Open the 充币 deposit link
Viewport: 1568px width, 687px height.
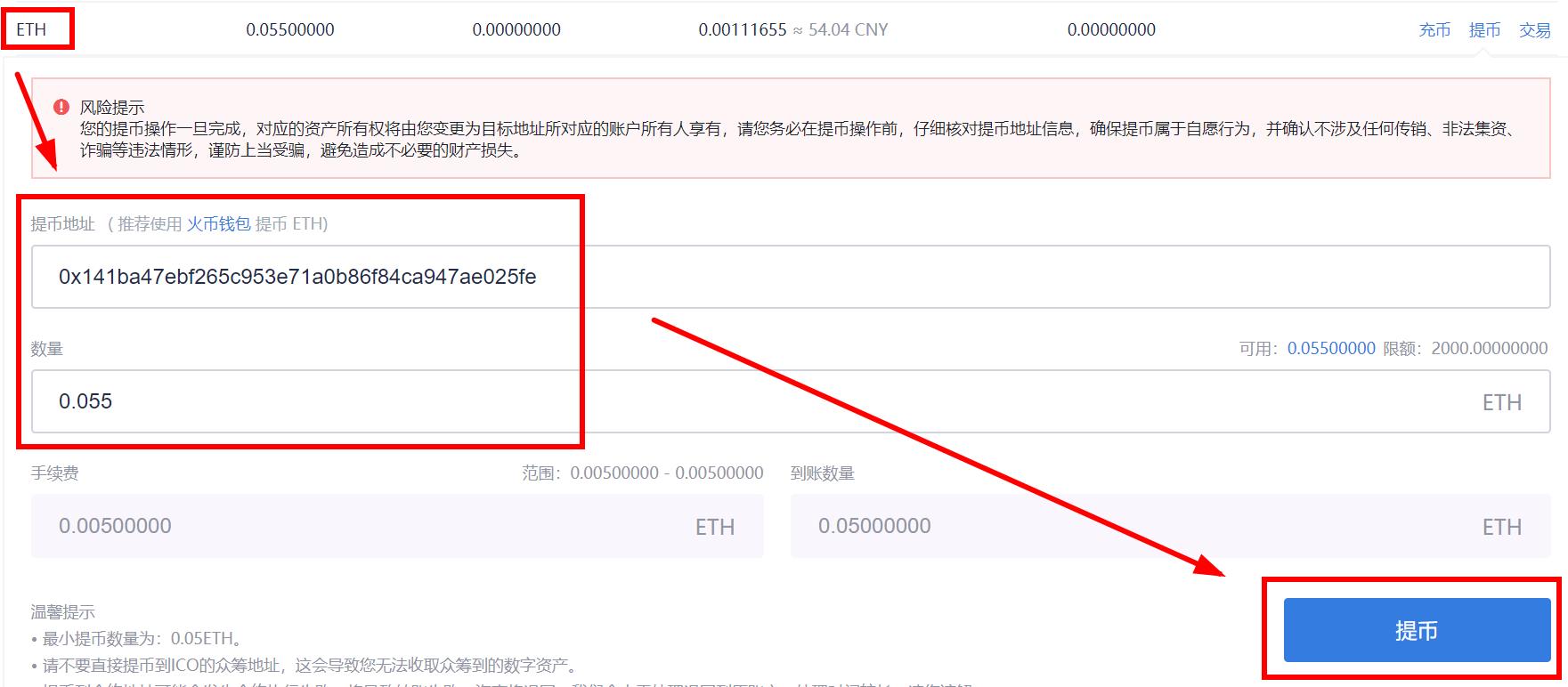[1434, 30]
